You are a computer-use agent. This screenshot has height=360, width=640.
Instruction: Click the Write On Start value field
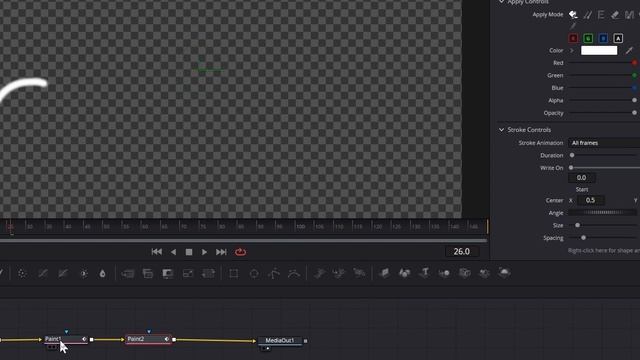582,178
